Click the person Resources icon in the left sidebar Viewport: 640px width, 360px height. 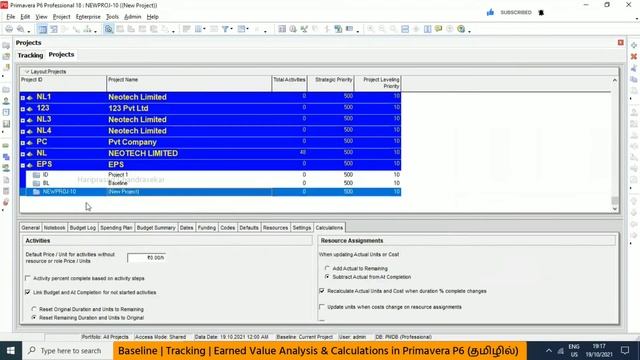(x=6, y=101)
